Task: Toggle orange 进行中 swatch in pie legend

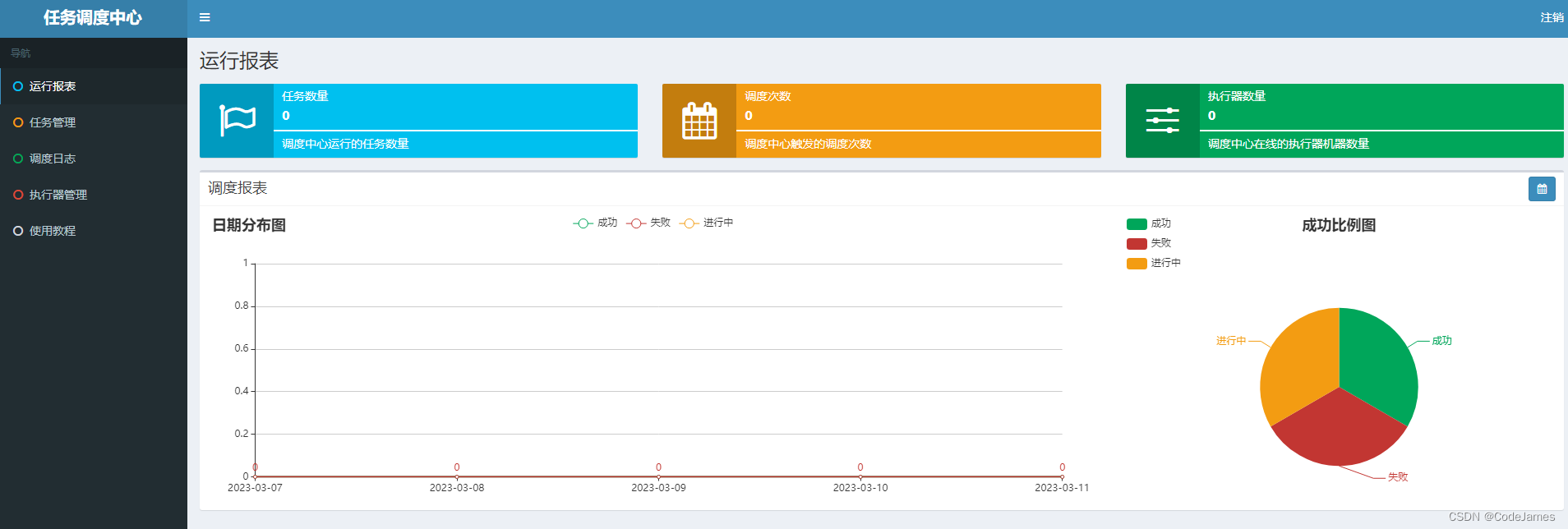Action: coord(1137,263)
